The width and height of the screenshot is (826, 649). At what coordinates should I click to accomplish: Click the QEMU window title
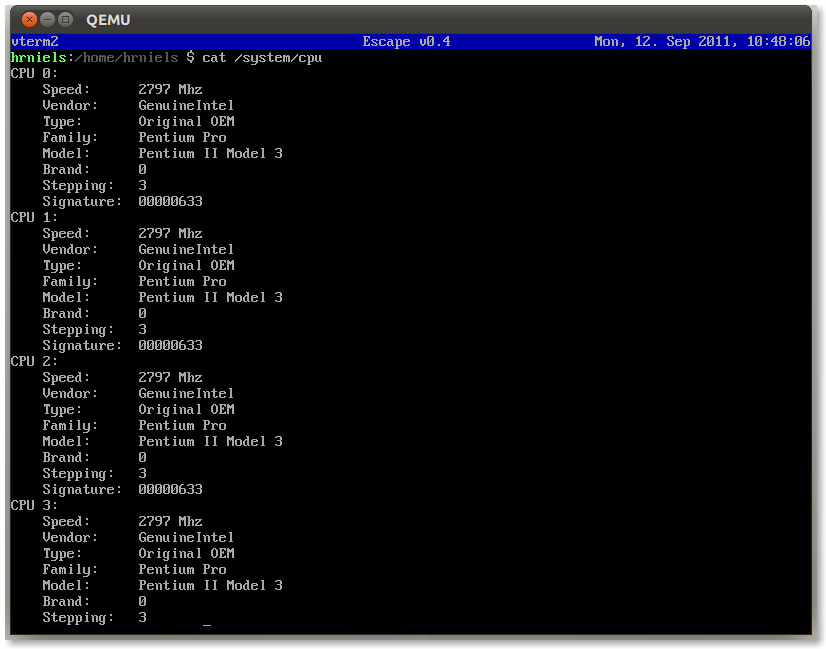point(108,20)
